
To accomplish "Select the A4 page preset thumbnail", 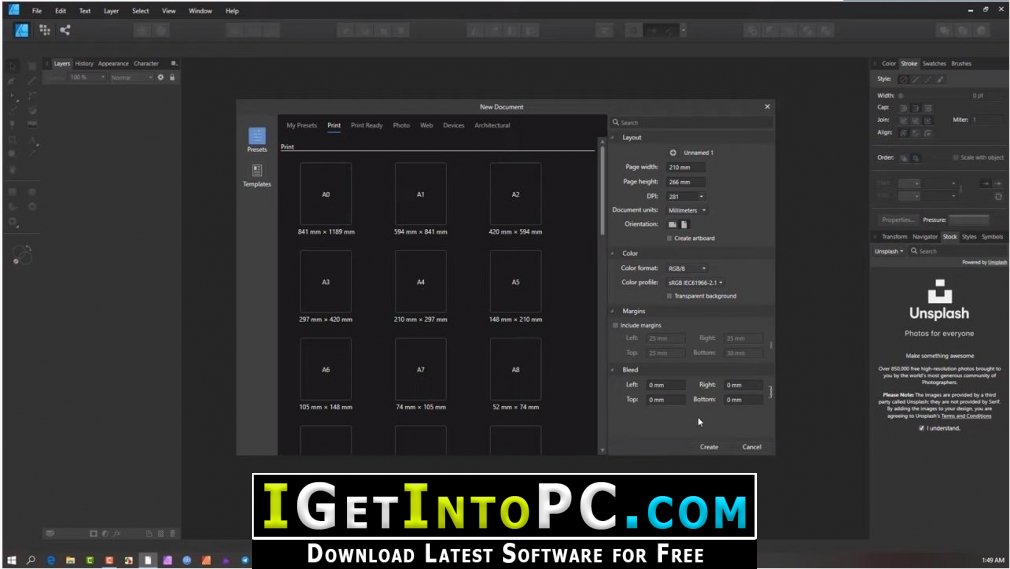I will pyautogui.click(x=421, y=282).
